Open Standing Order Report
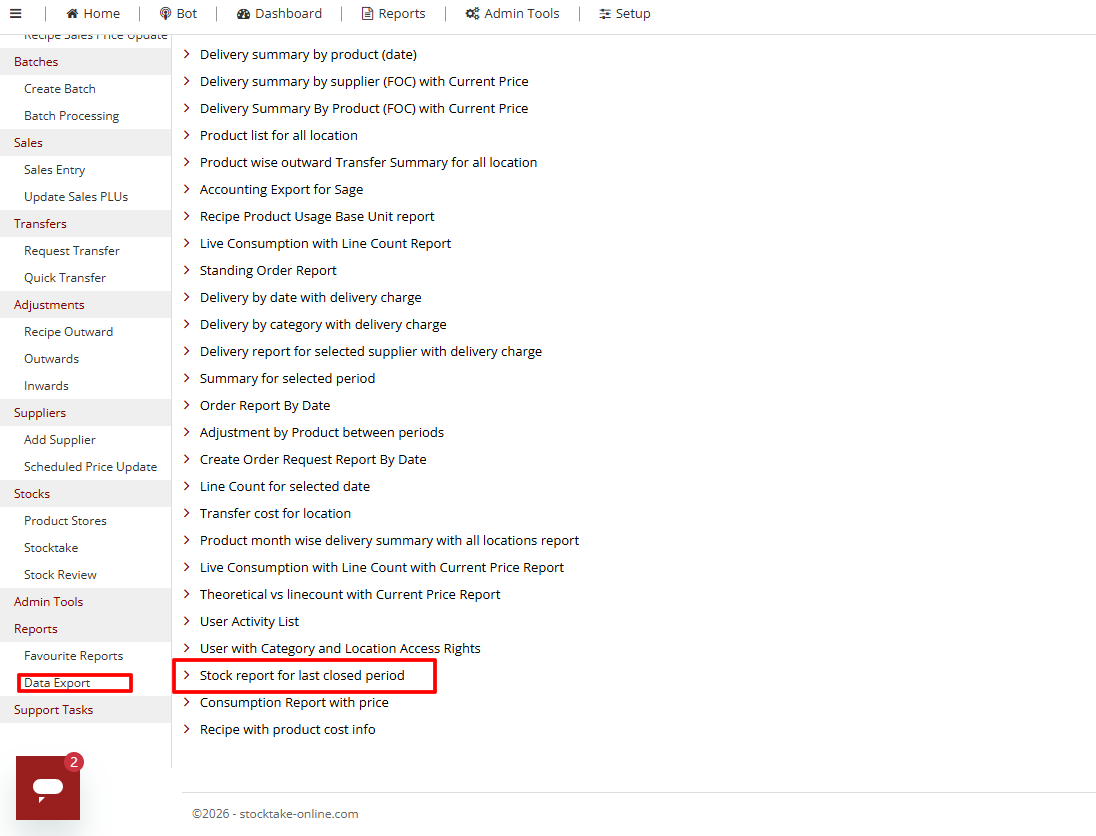The width and height of the screenshot is (1096, 836). coord(268,271)
